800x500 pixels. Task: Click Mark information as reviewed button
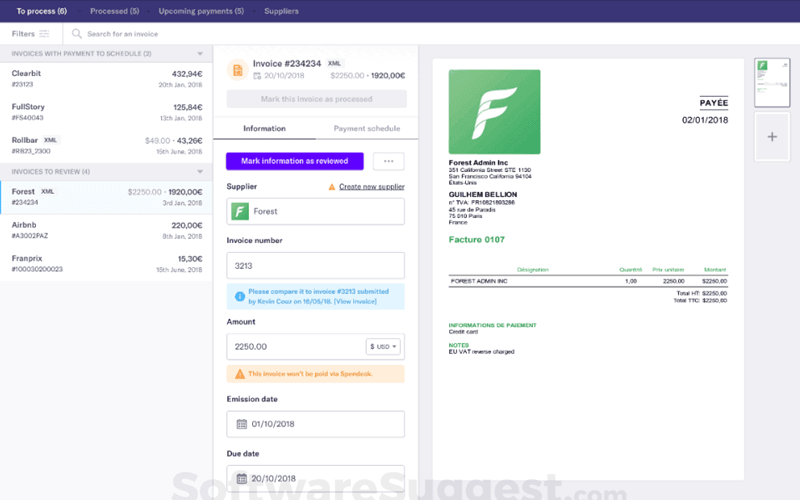pyautogui.click(x=295, y=161)
